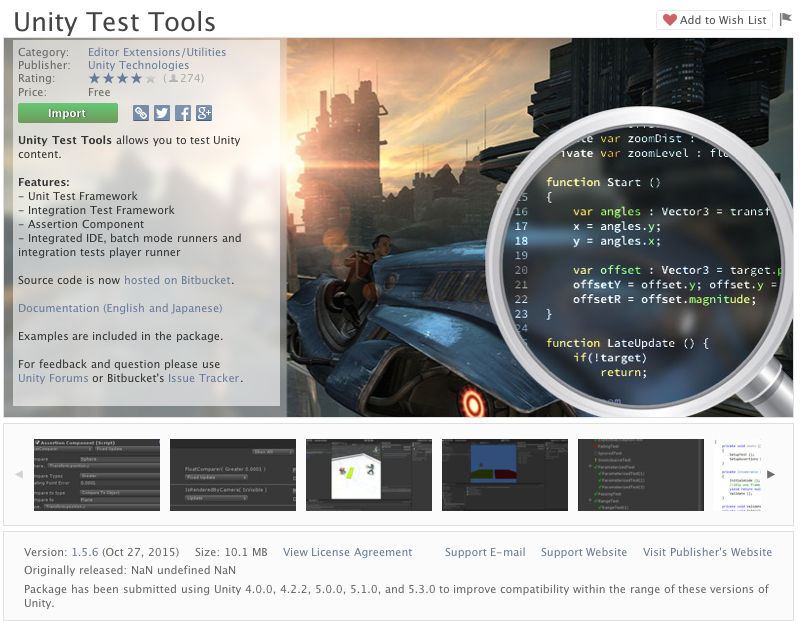Screen dimensions: 800x621
Task: Flag this asset with the flag icon
Action: [786, 19]
